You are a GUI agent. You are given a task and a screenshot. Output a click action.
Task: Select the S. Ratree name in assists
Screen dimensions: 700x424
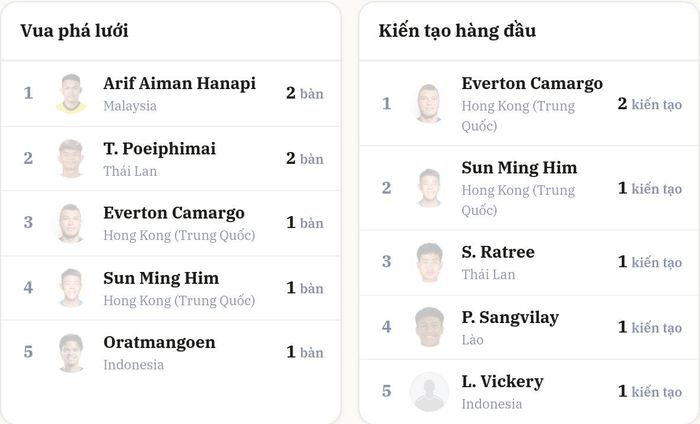coord(498,252)
